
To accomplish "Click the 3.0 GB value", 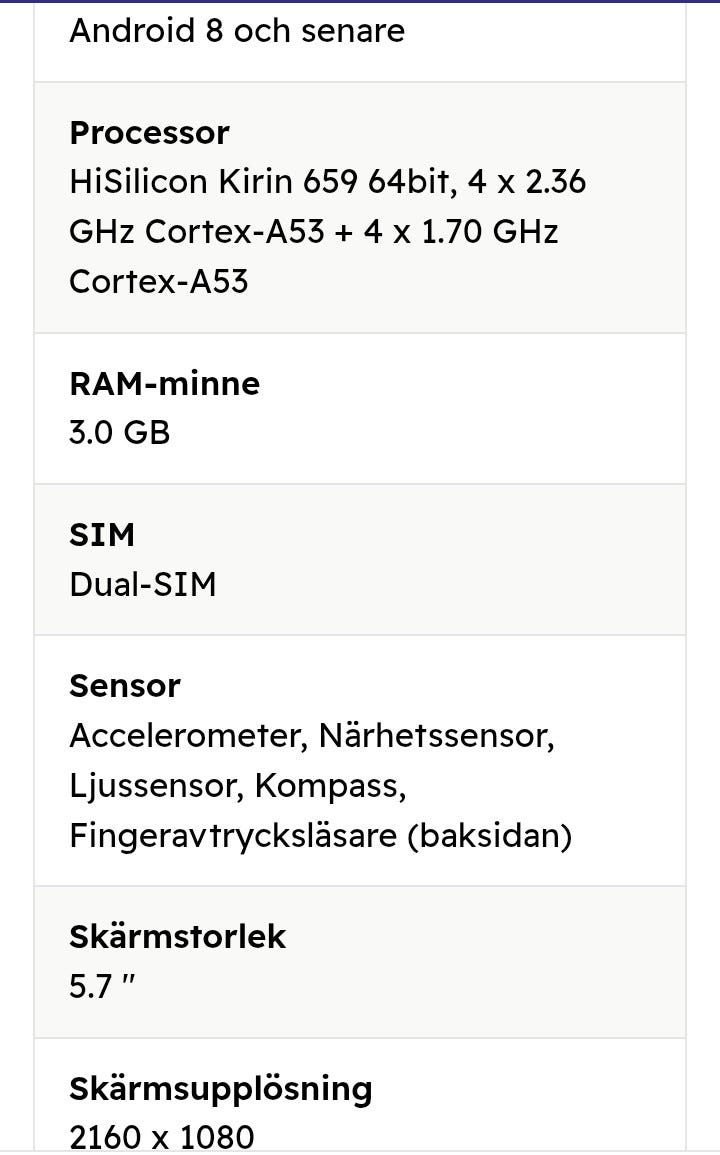I will tap(119, 433).
